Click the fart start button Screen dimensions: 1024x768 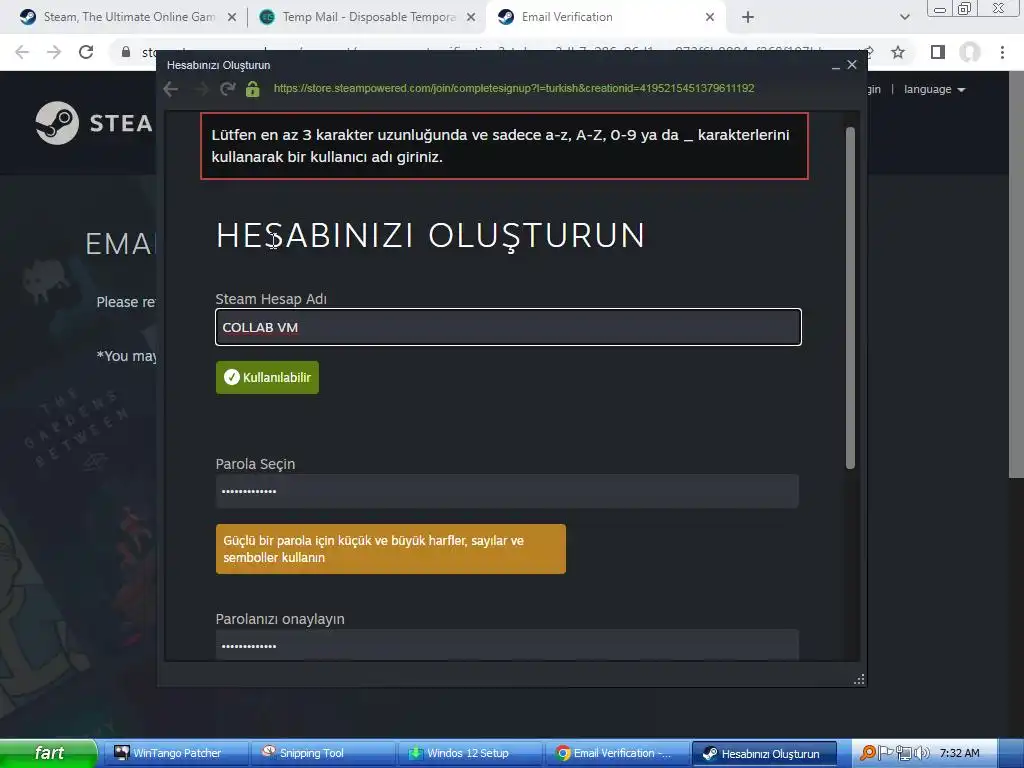click(x=48, y=753)
